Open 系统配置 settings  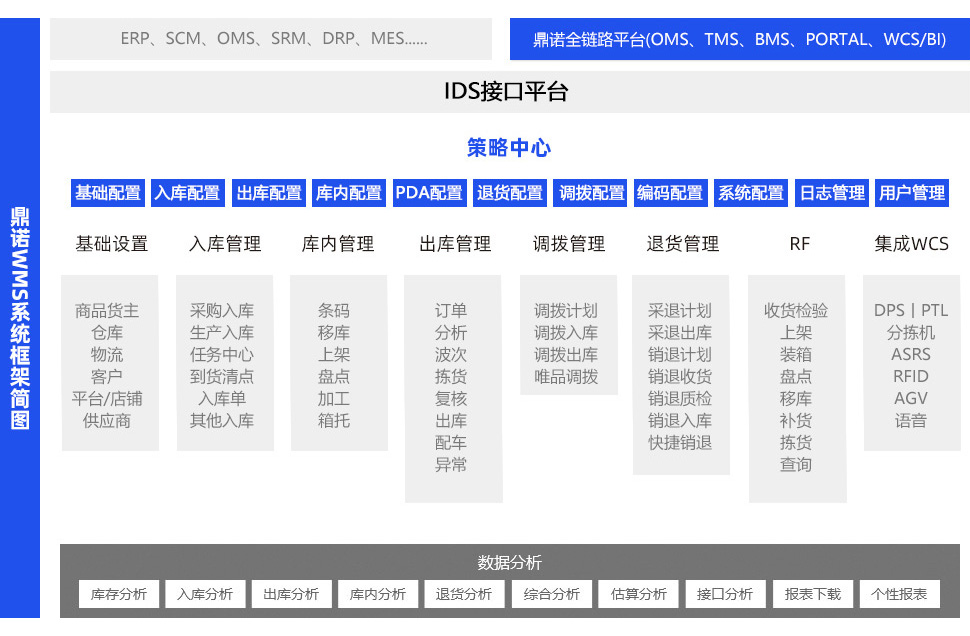click(x=750, y=193)
